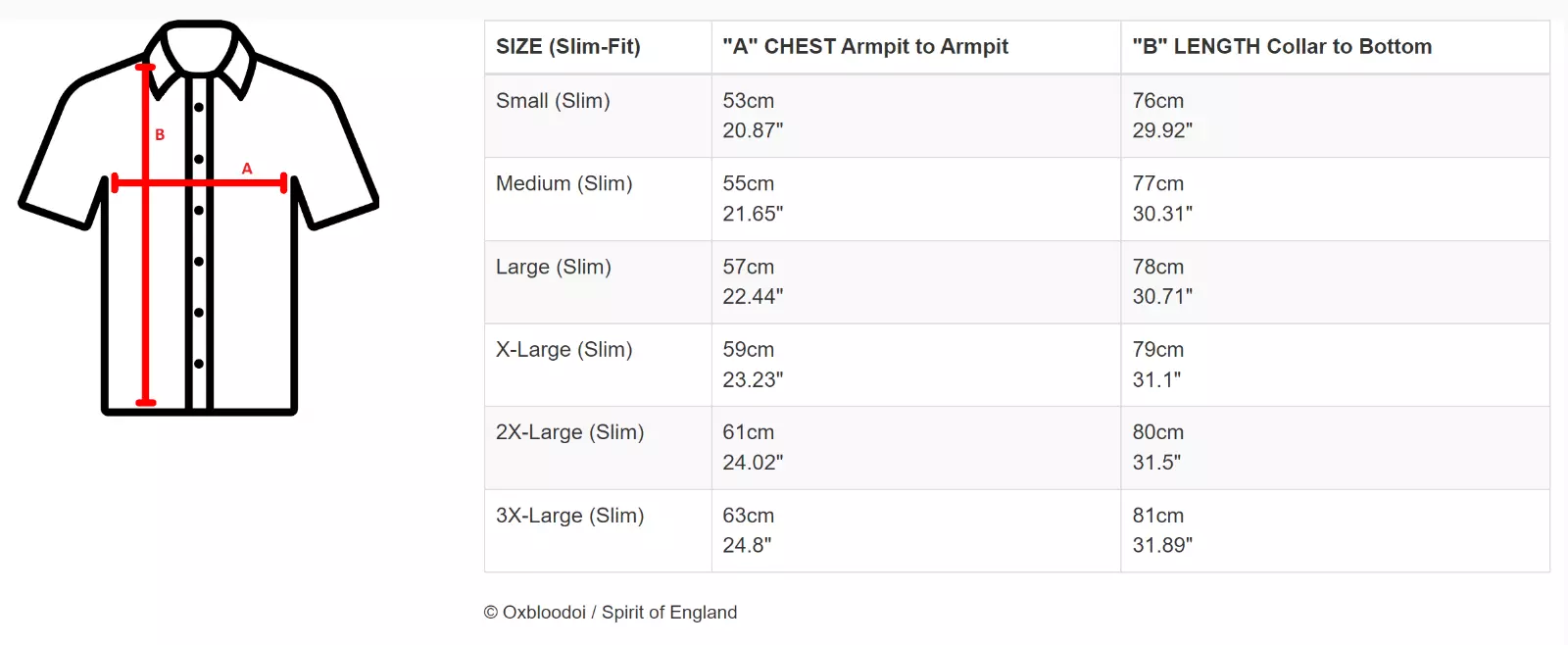Viewport: 1568px width, 645px height.
Task: Click the shirt size diagram image
Action: pyautogui.click(x=199, y=218)
